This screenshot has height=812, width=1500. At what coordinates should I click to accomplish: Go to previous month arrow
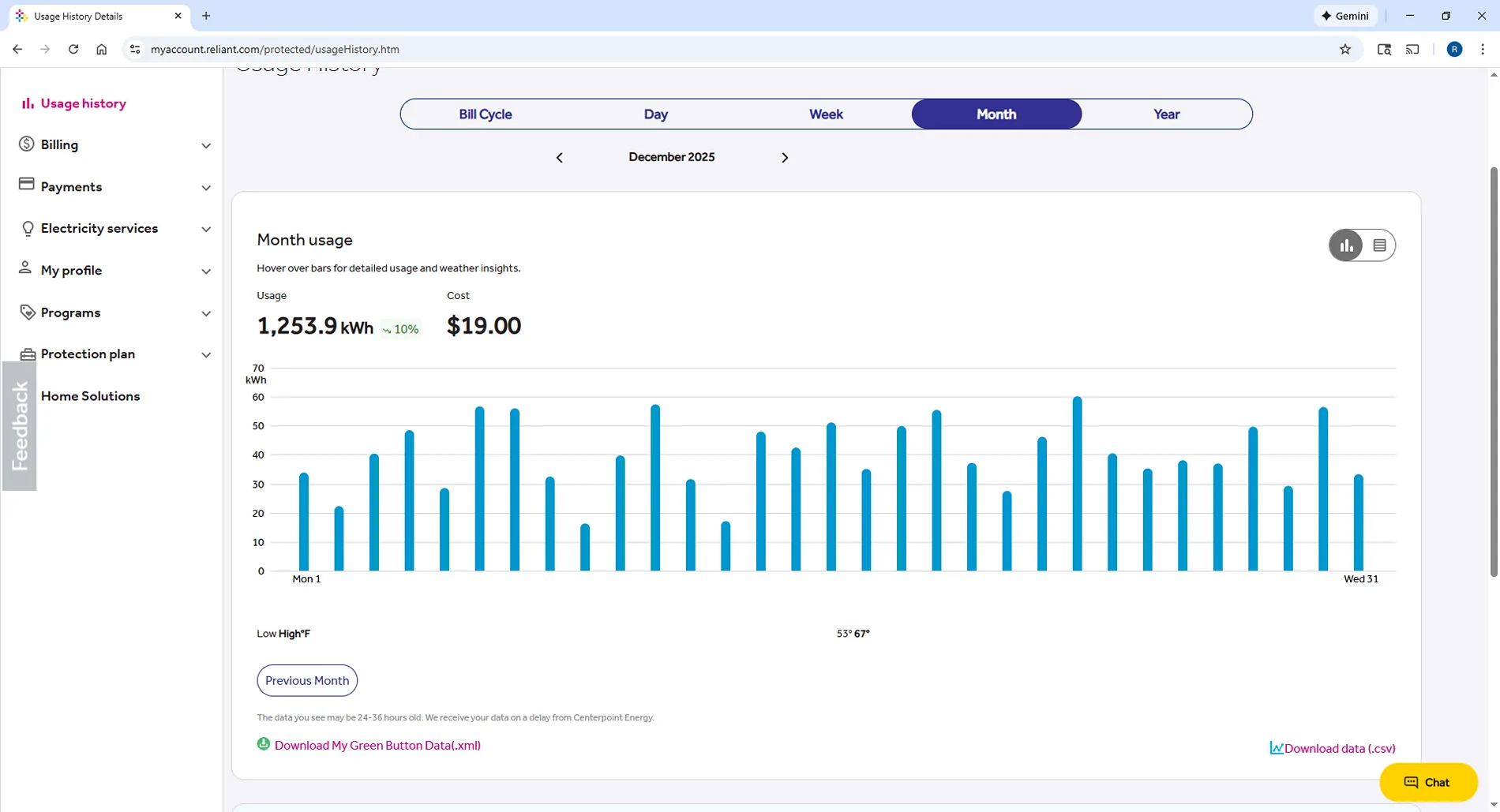click(560, 158)
